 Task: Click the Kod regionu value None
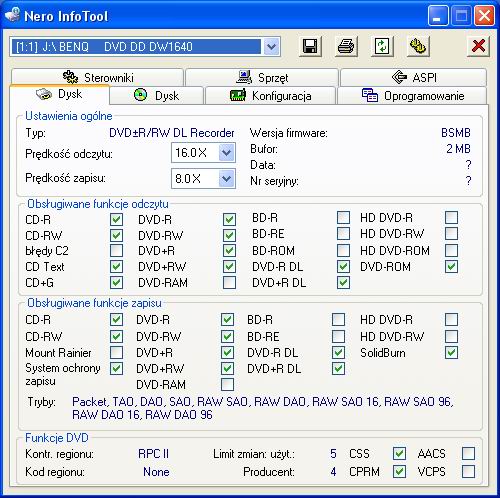click(x=156, y=472)
